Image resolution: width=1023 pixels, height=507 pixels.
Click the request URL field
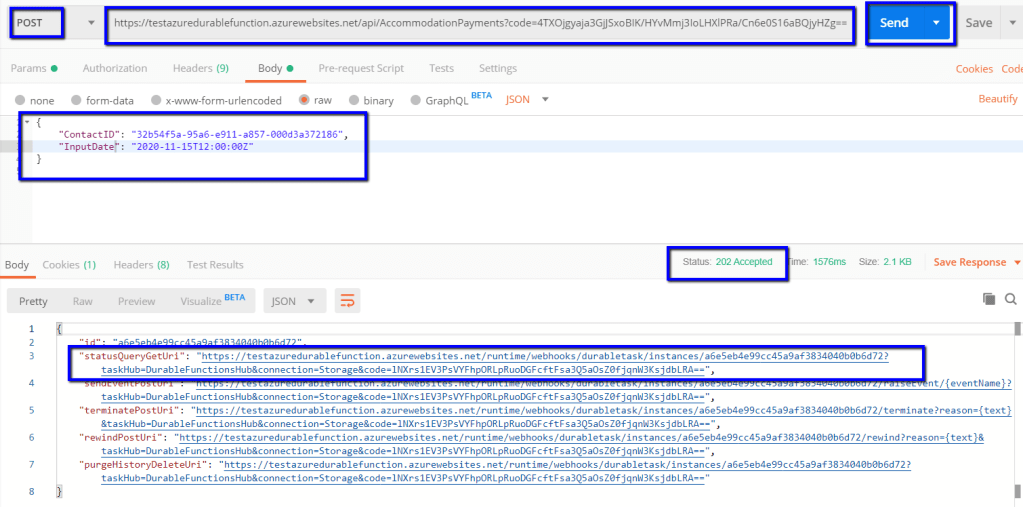pos(480,22)
